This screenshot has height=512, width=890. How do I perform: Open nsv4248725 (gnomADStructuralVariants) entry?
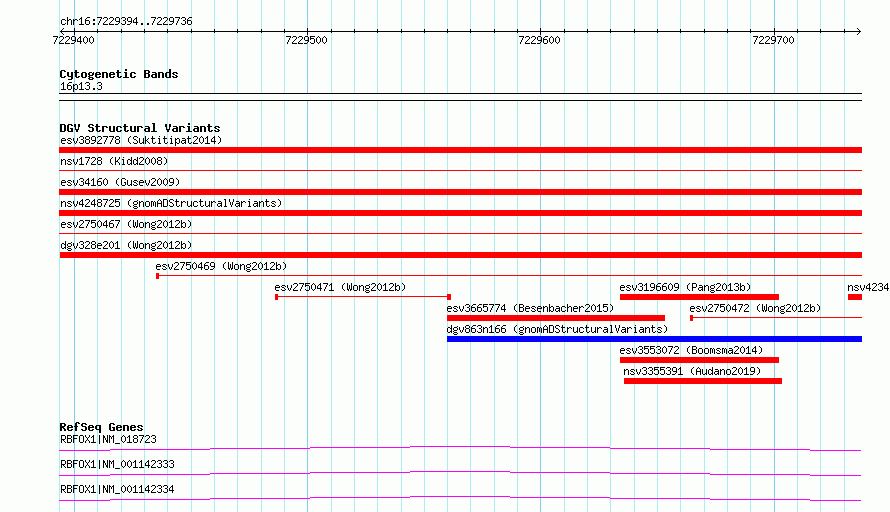pyautogui.click(x=460, y=213)
